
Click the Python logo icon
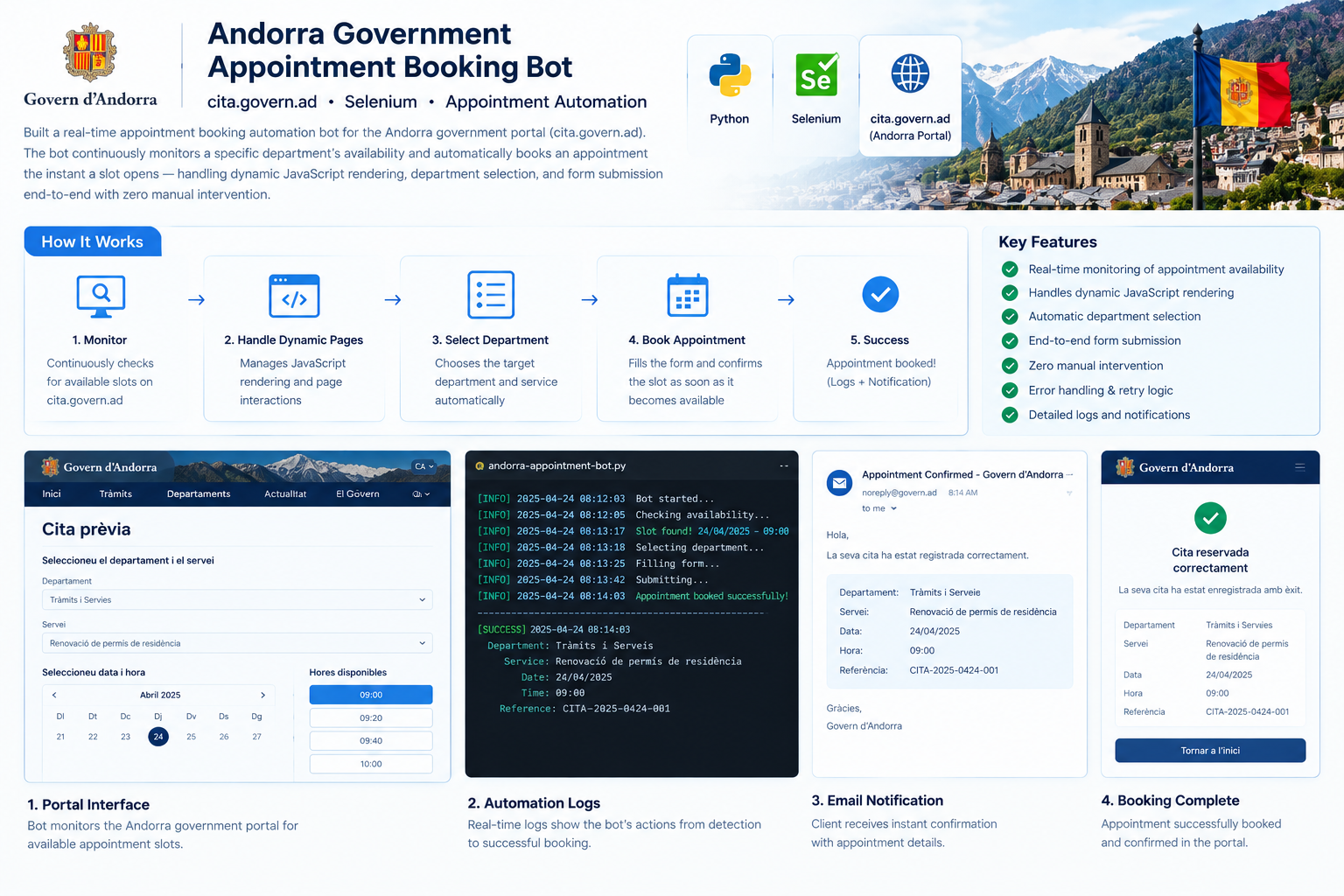click(x=730, y=74)
